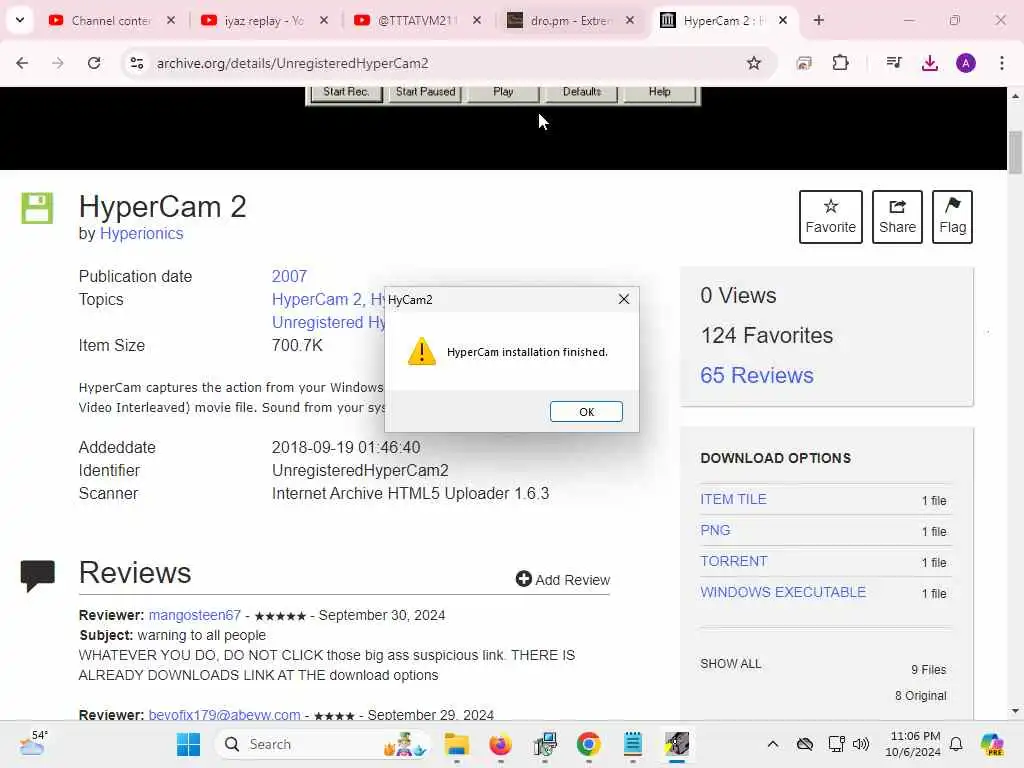Screen dimensions: 1024x768
Task: Click the page vertical scrollbar thumb
Action: 1015,152
